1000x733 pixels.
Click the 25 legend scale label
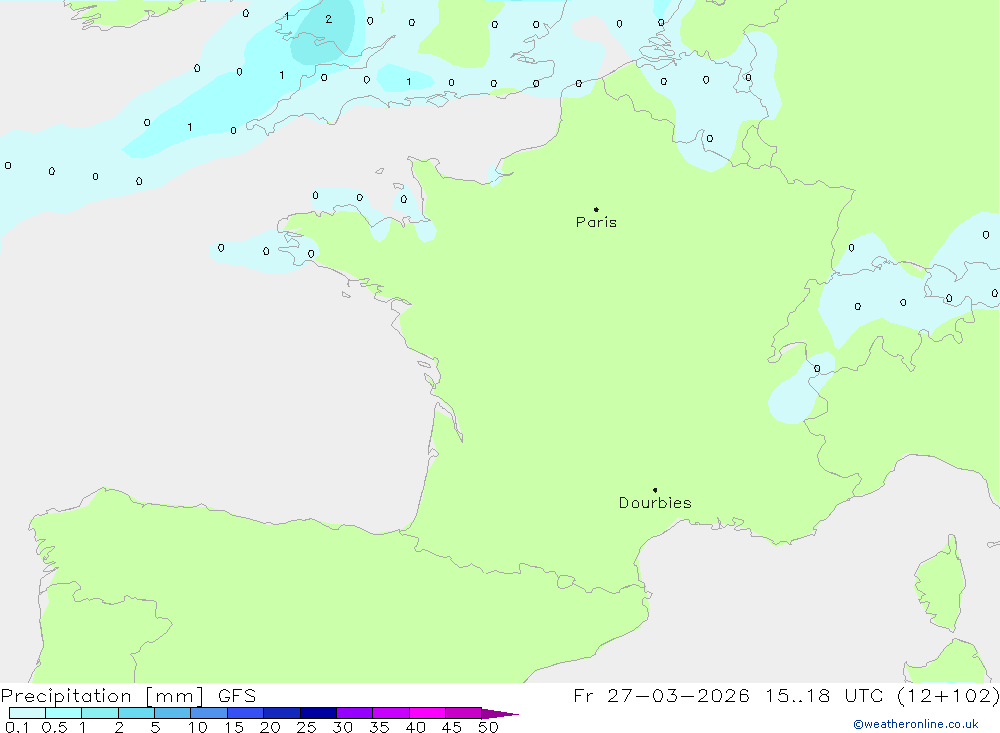[x=307, y=727]
